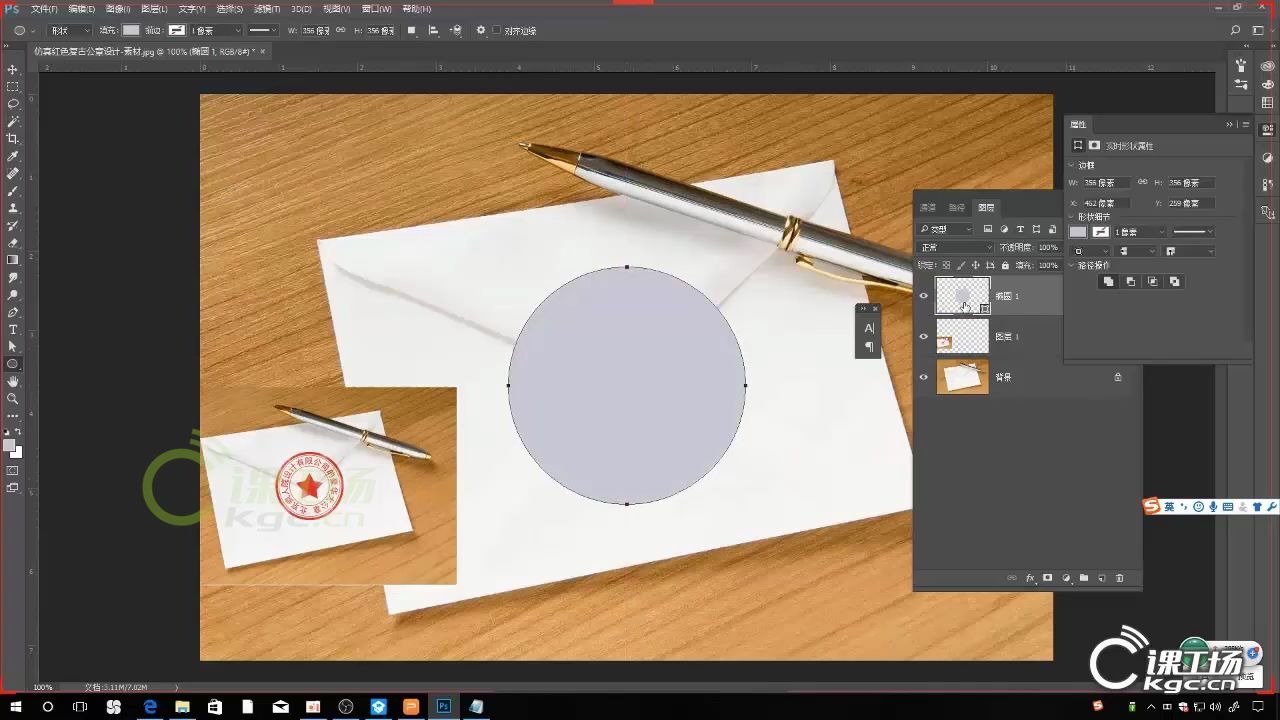The width and height of the screenshot is (1280, 720).
Task: Click the new group folder icon
Action: coord(1084,578)
